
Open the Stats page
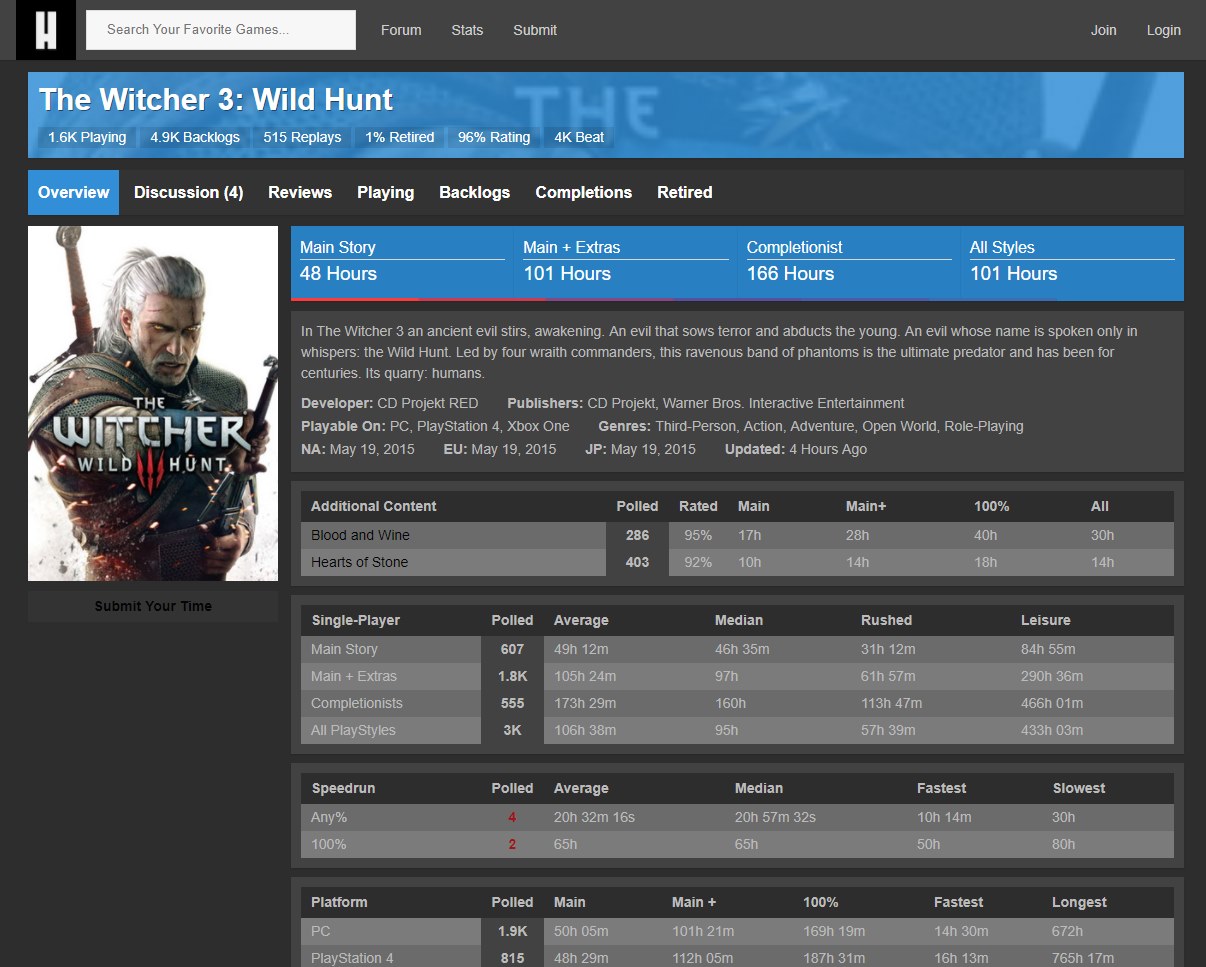tap(467, 30)
